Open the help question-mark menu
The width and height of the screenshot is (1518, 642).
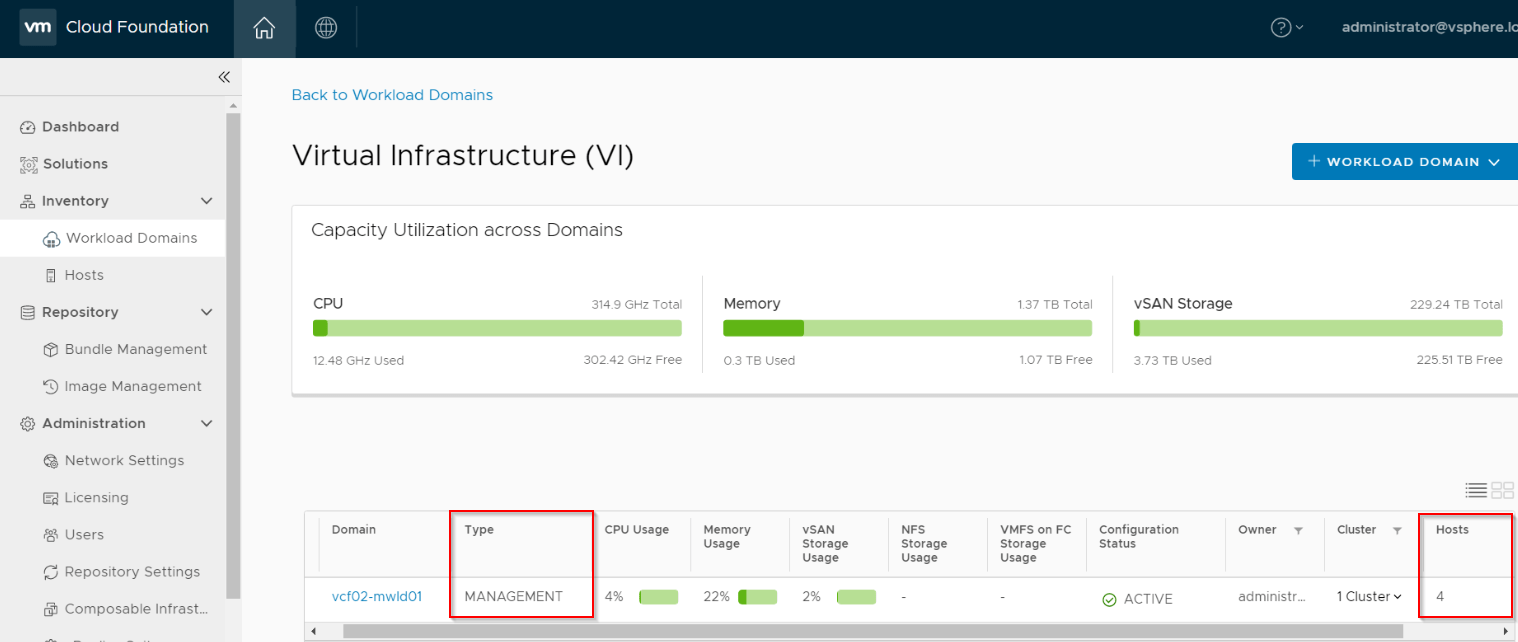[1286, 28]
